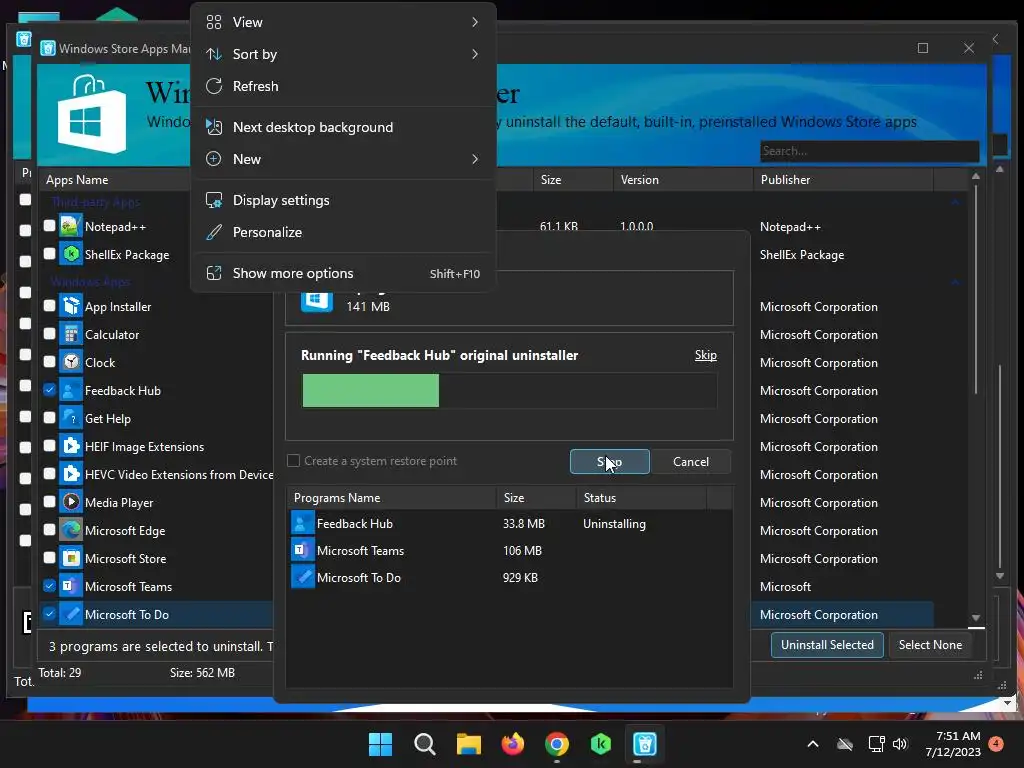Click the apps list vertical scrollbar
This screenshot has height=768, width=1024.
[x=975, y=289]
